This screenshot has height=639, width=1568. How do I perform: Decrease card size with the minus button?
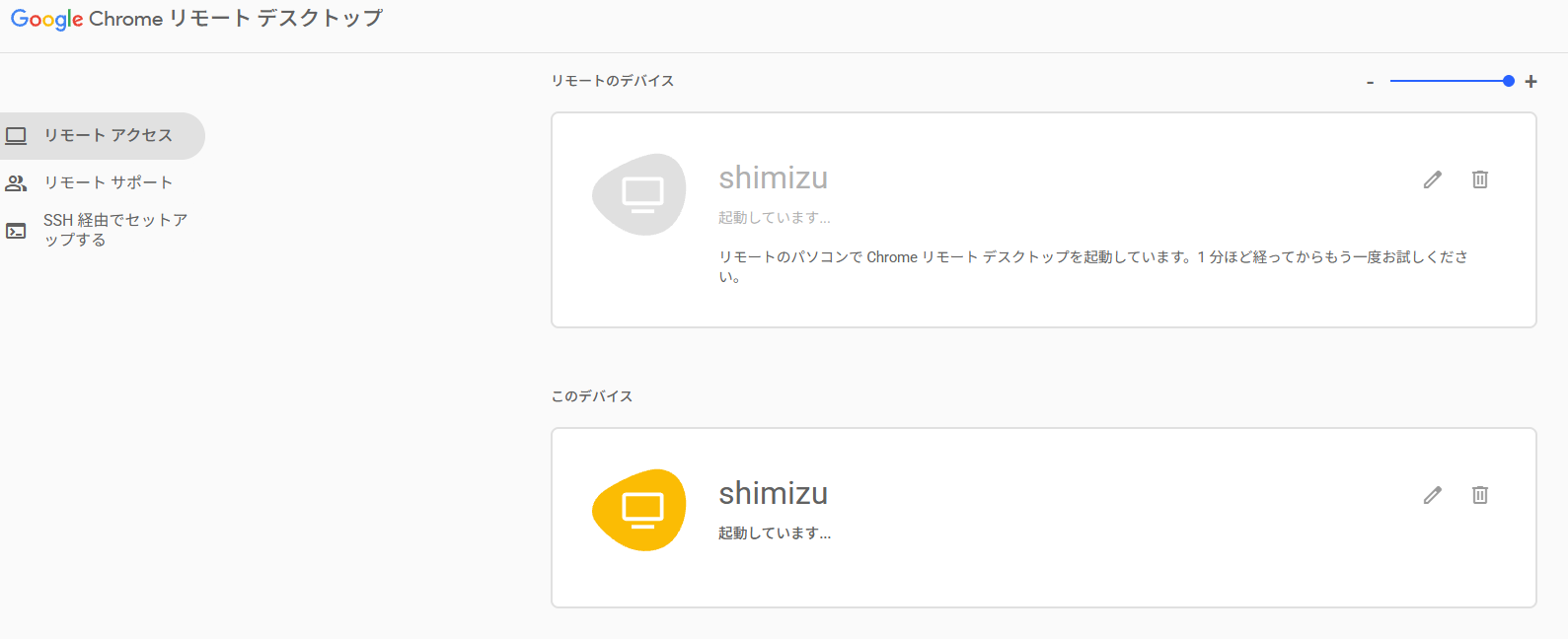[x=1370, y=82]
